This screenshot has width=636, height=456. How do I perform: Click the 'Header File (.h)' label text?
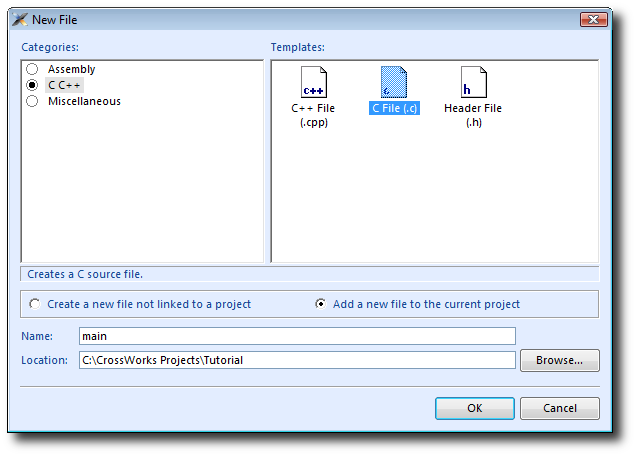(x=473, y=115)
